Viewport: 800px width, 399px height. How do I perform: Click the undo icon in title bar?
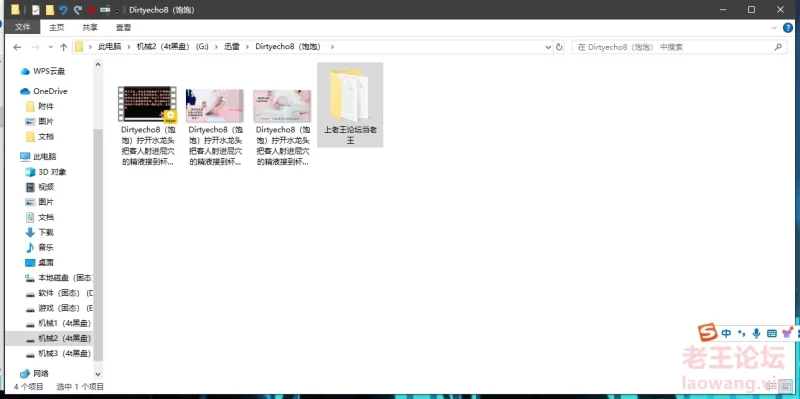click(63, 10)
